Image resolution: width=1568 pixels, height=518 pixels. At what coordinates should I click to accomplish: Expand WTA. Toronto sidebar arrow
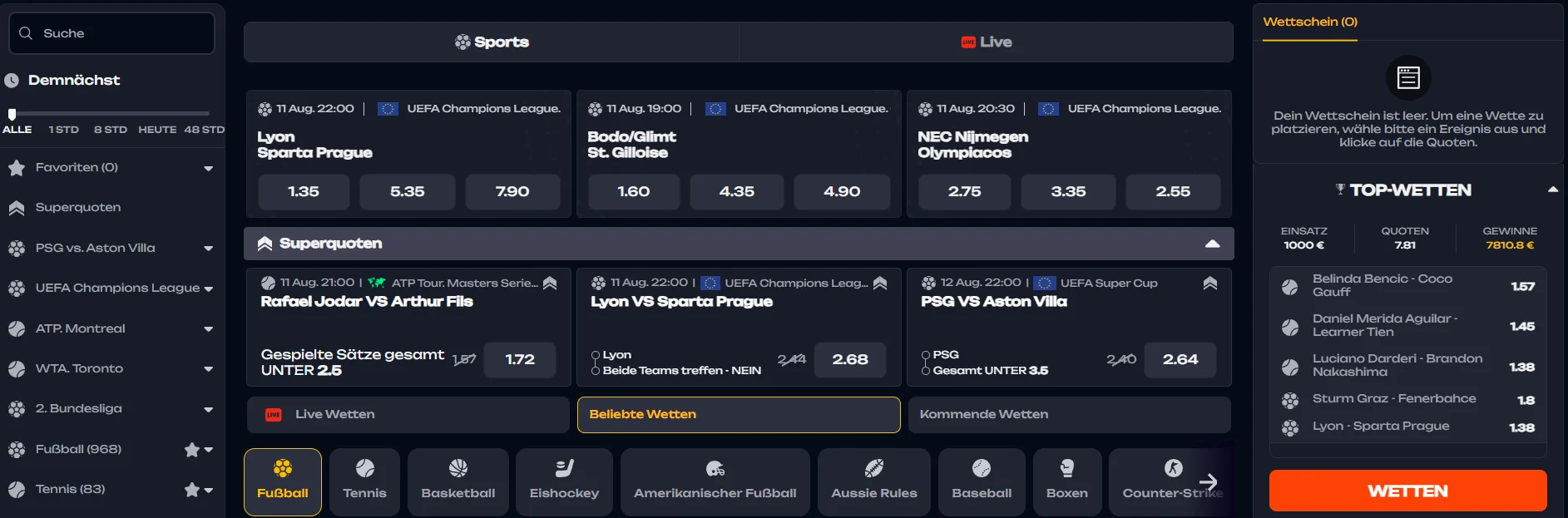208,369
